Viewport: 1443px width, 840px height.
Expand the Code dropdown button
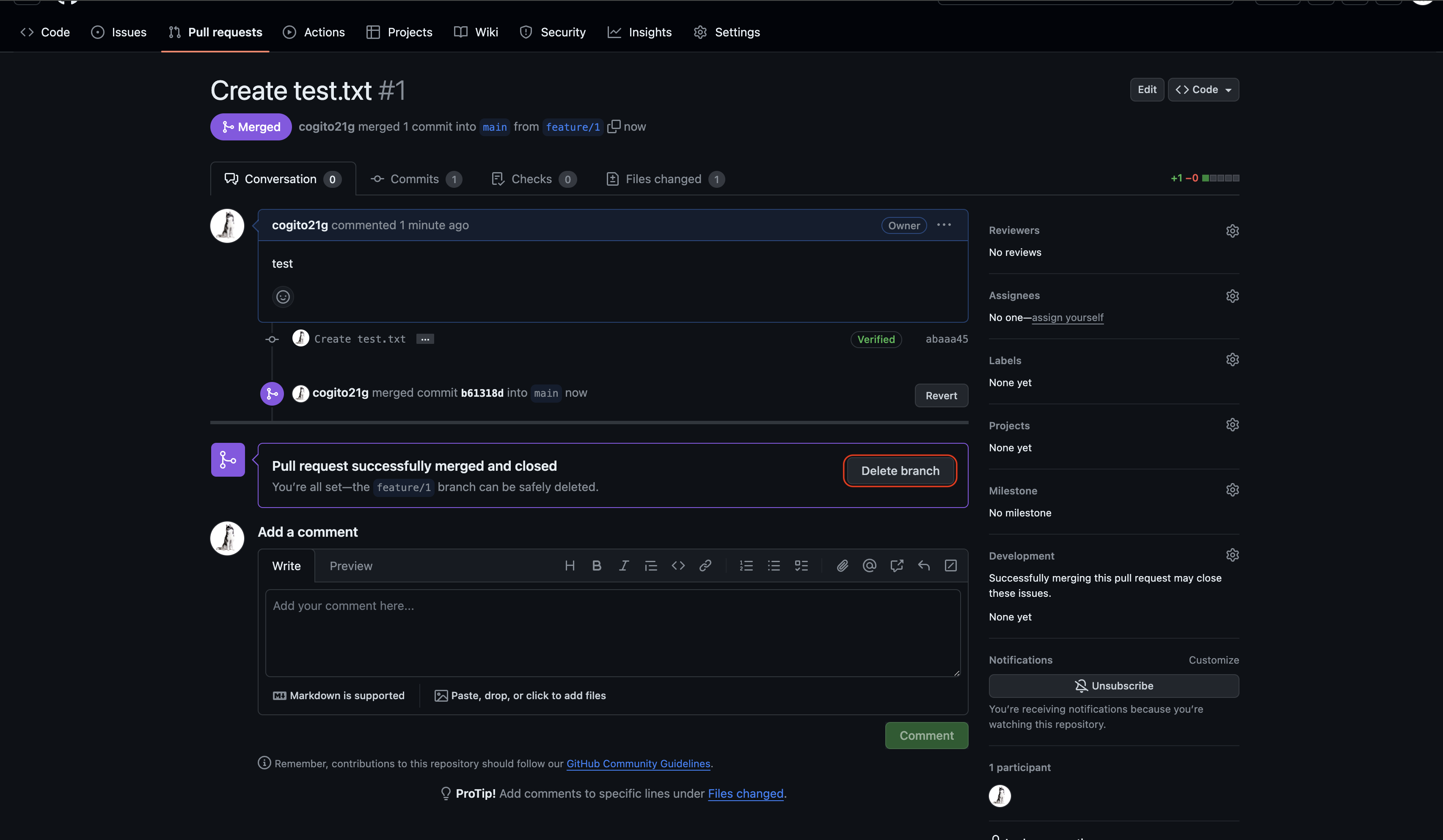click(1203, 90)
